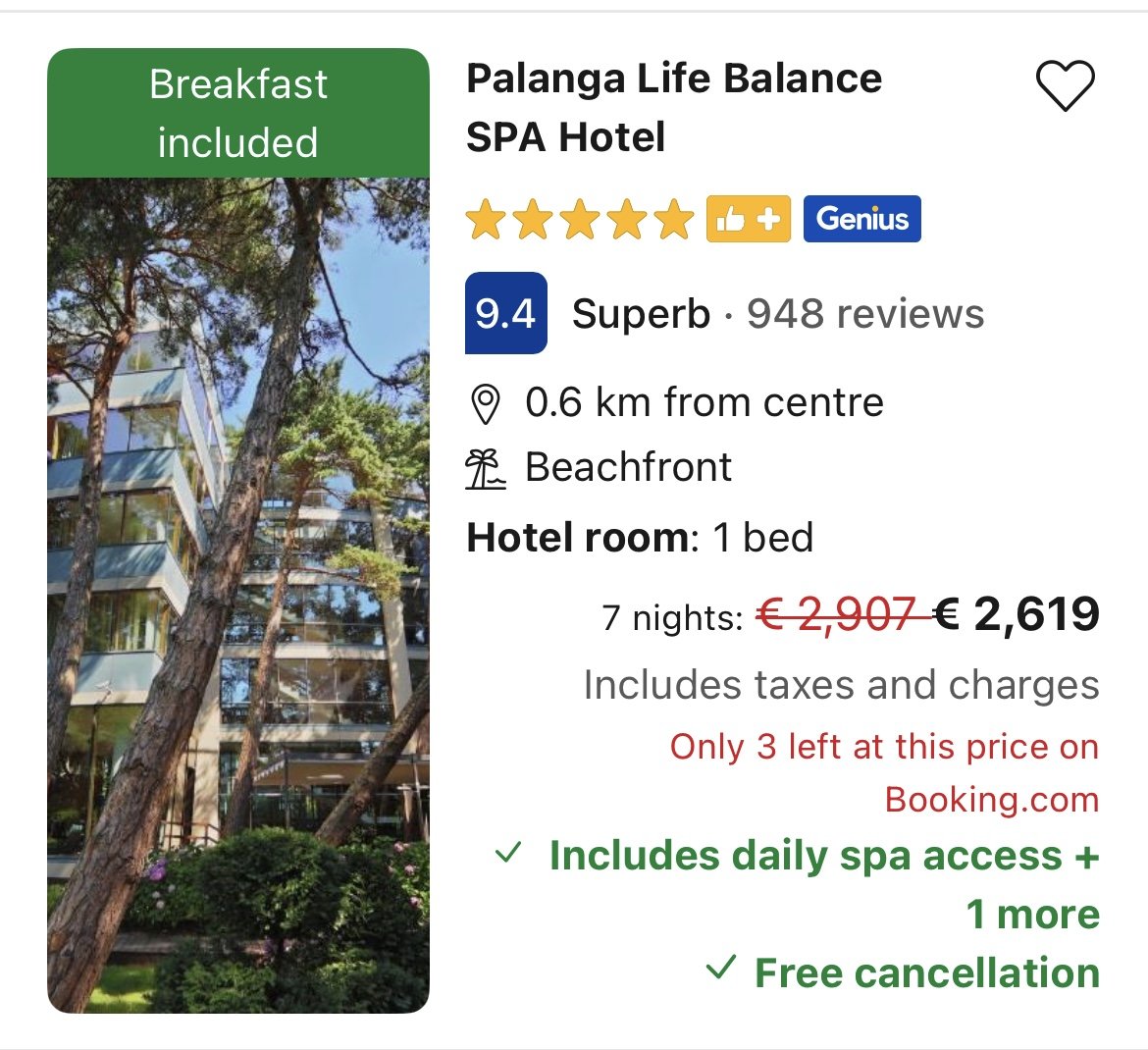
Task: Expand the spa access '1 more' text
Action: point(1032,915)
